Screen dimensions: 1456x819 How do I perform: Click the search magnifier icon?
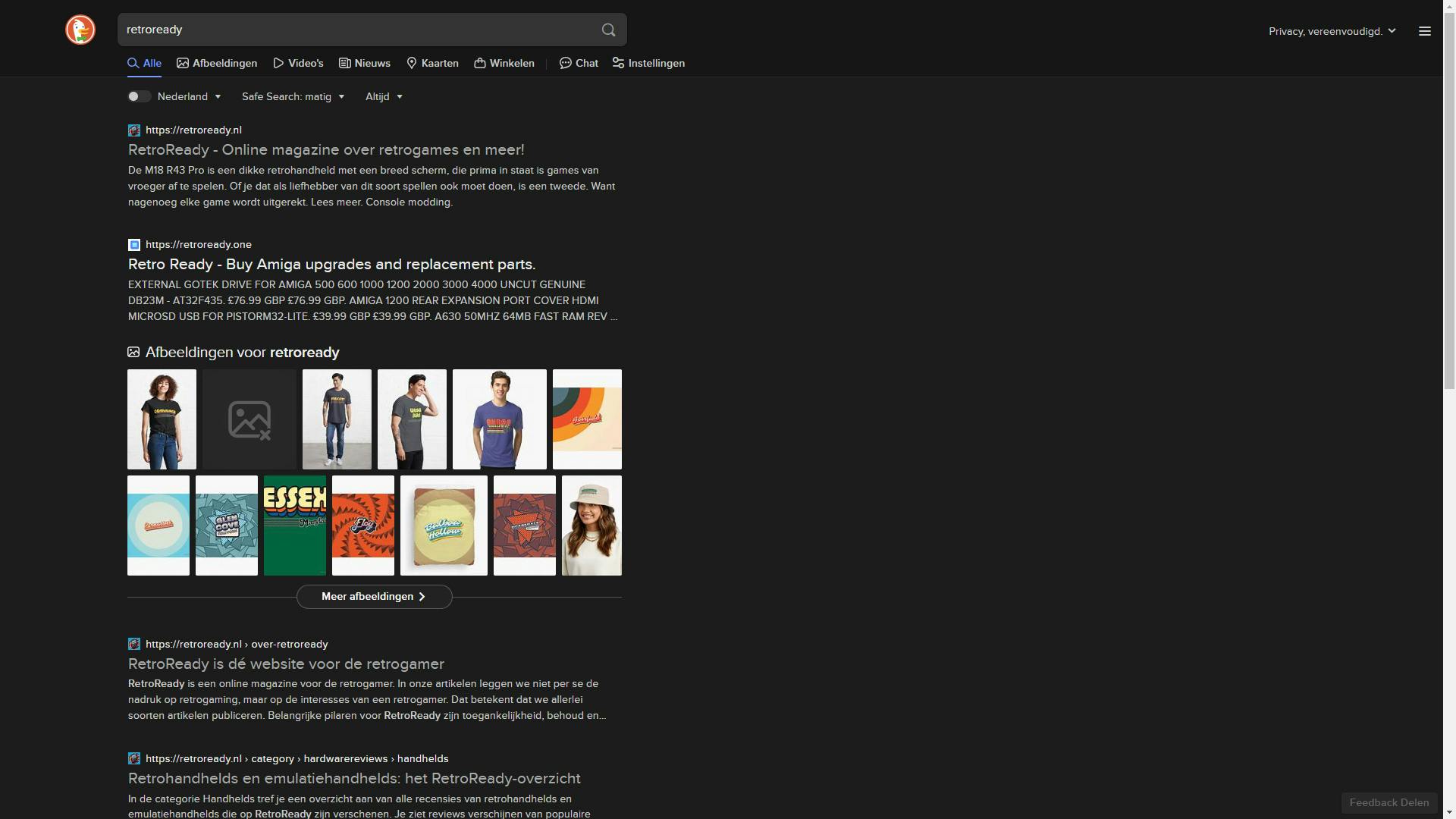607,30
